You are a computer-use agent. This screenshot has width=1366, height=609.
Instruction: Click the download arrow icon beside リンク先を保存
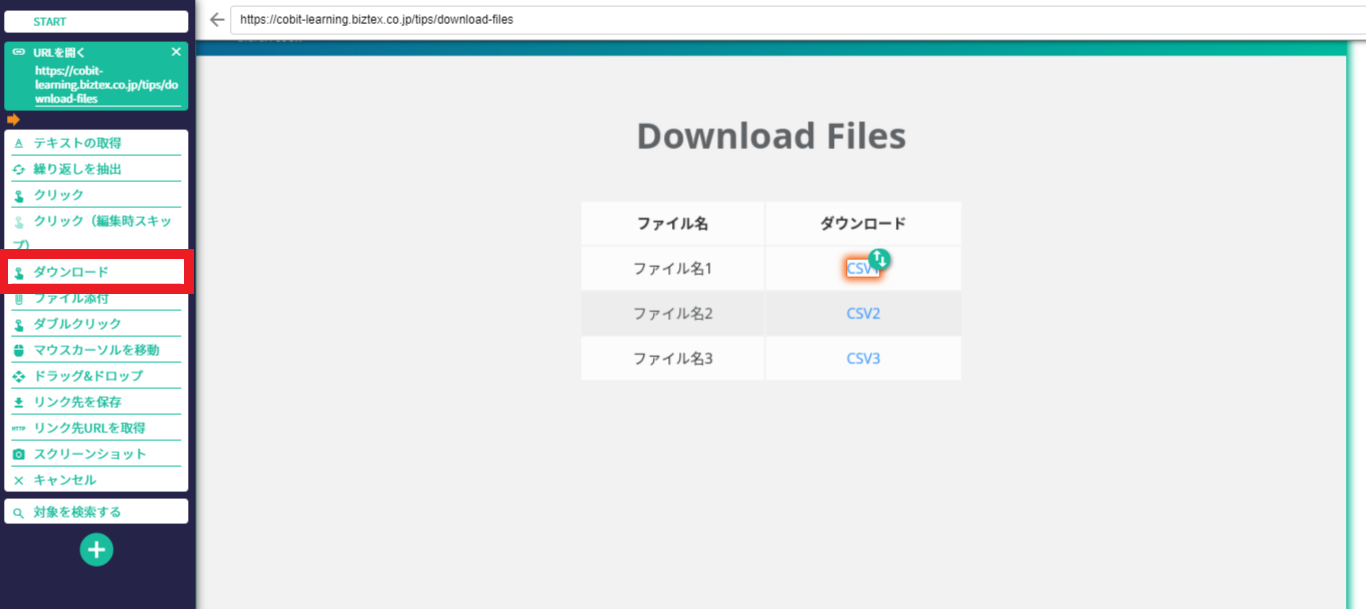tap(18, 402)
